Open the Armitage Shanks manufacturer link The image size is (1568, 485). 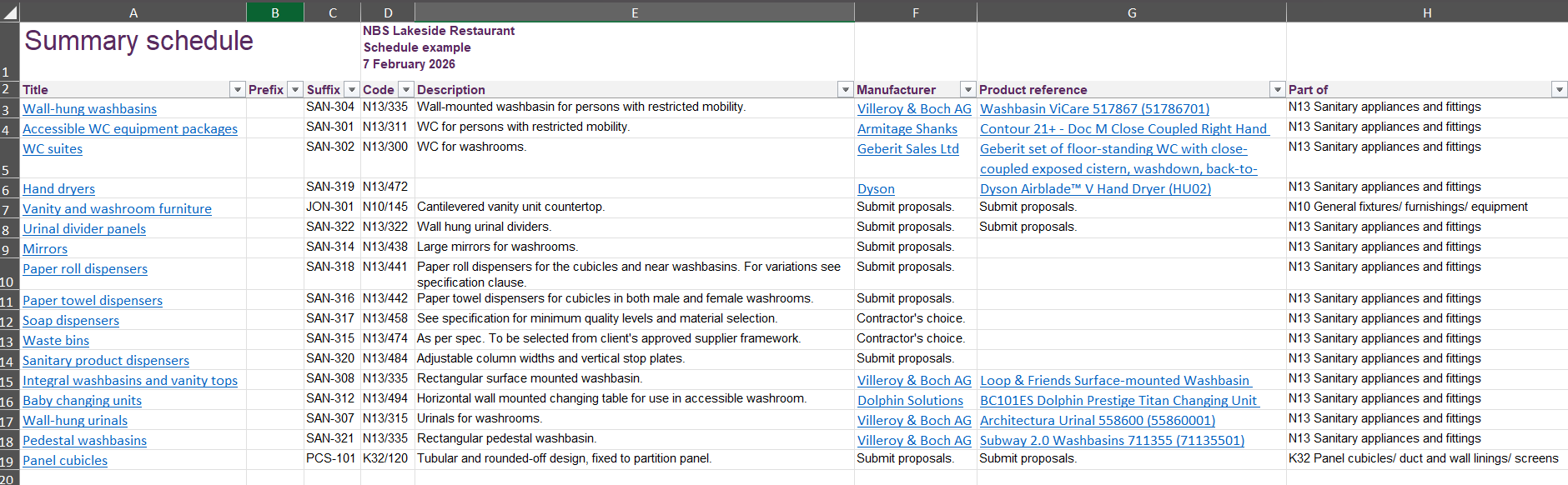(x=907, y=129)
